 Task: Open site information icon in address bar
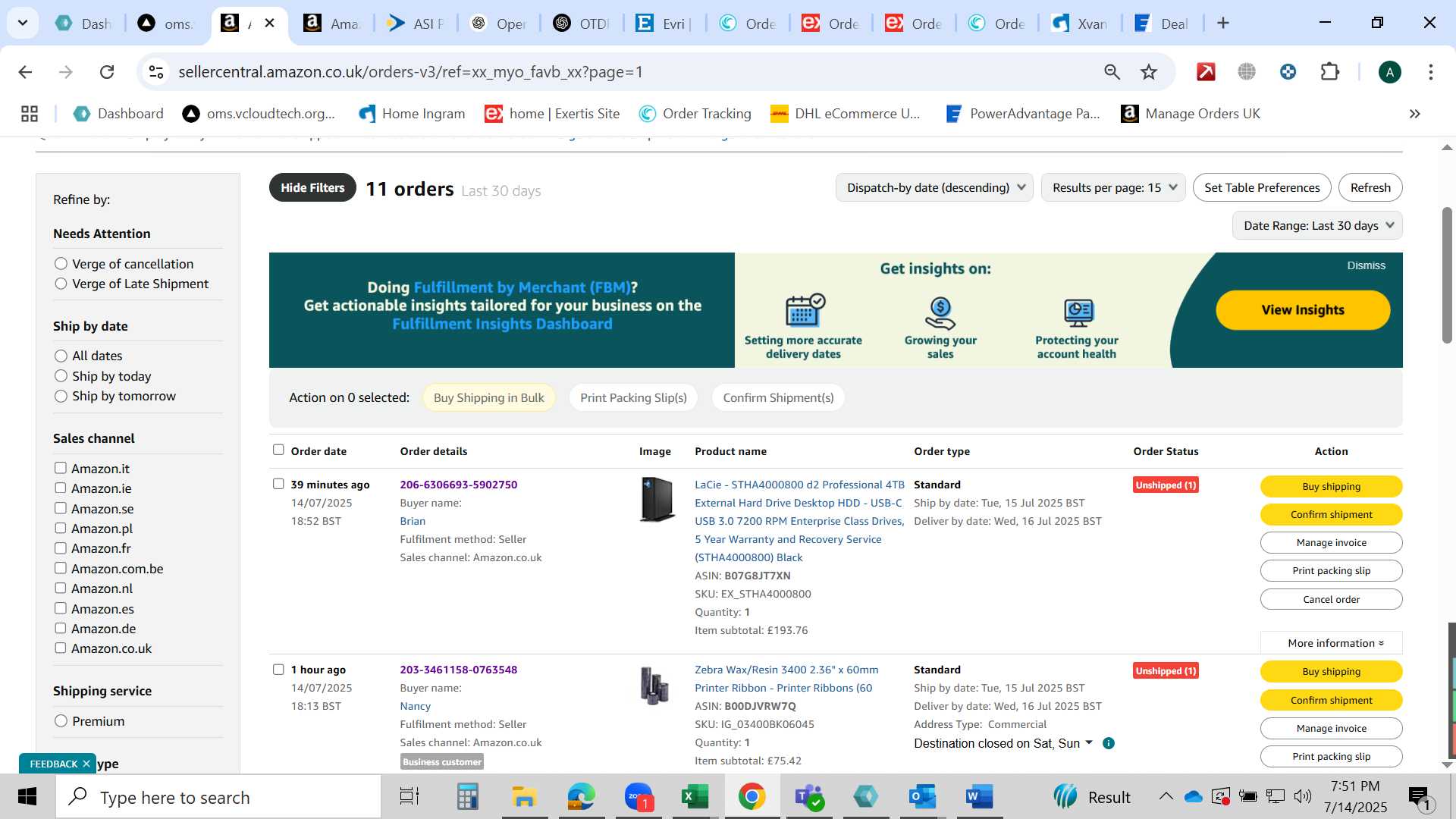(156, 72)
